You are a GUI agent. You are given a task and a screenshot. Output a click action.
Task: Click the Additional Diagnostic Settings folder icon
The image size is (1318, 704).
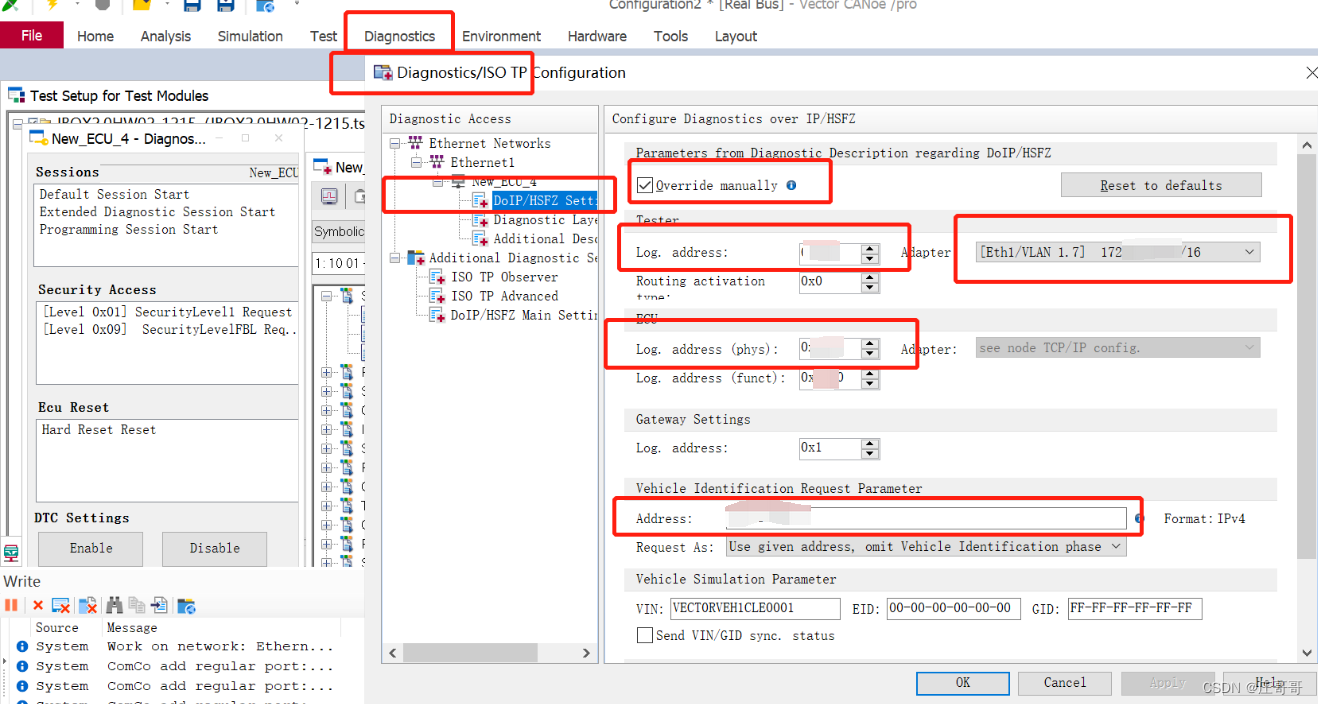pos(417,258)
